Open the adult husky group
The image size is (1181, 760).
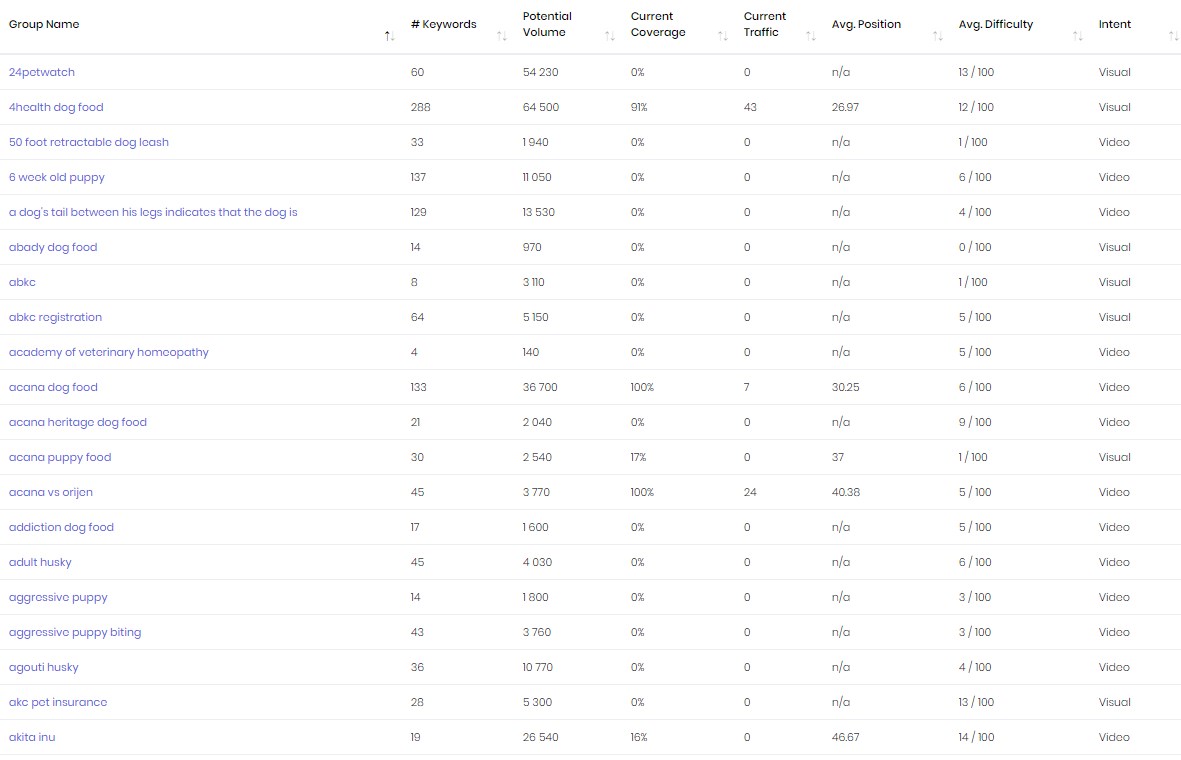(x=40, y=563)
